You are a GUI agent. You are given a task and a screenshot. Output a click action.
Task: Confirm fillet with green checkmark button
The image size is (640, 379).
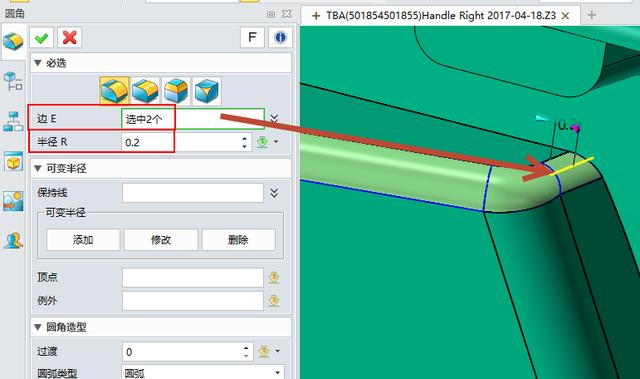(x=42, y=38)
